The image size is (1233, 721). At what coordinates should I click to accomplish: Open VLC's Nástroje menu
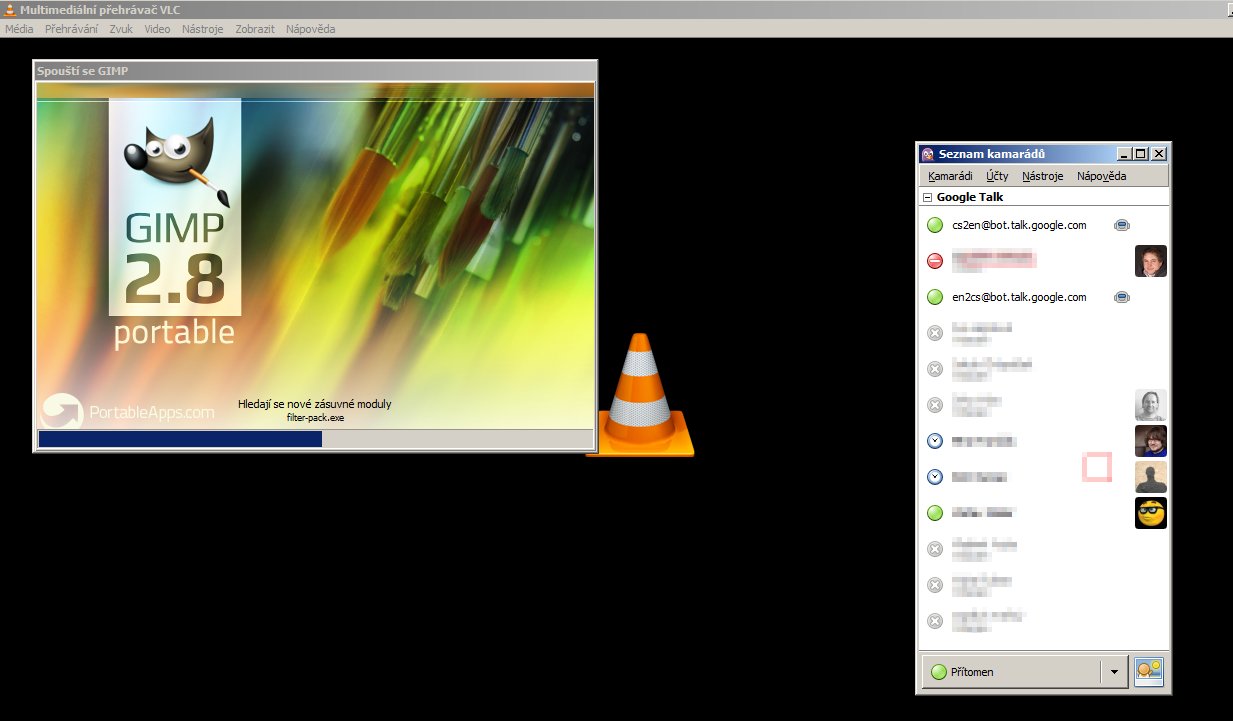pyautogui.click(x=203, y=29)
